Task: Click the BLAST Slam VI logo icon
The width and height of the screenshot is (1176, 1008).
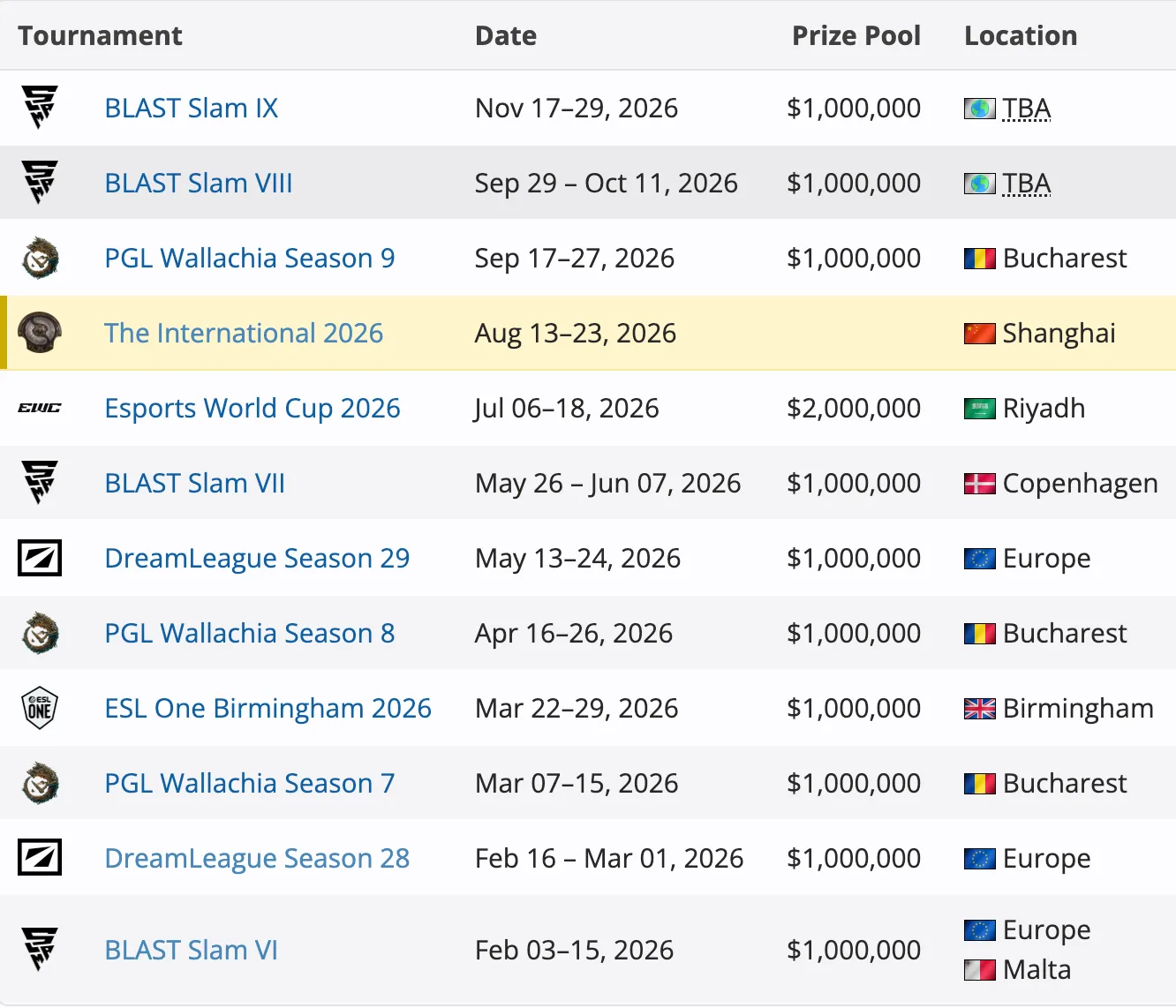Action: pos(40,950)
